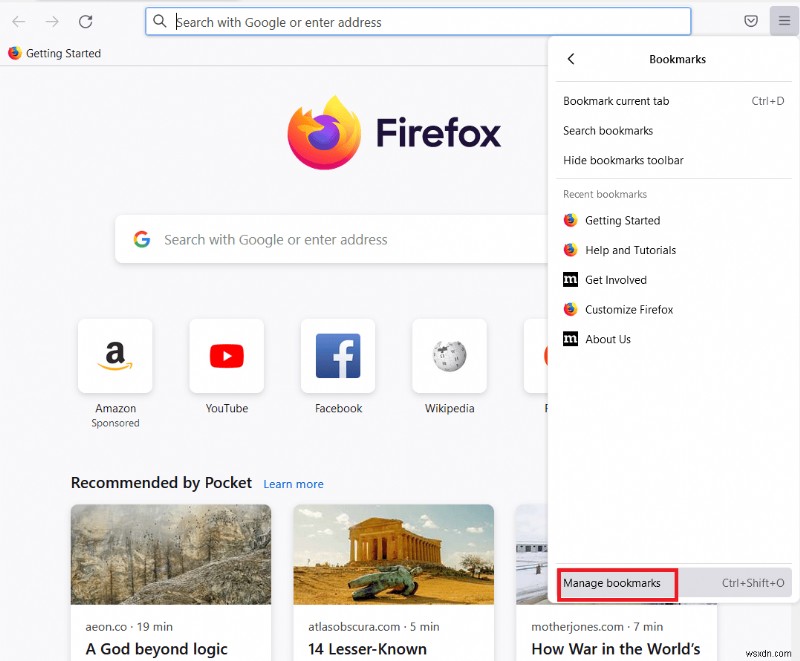
Task: Hide the bookmarks toolbar
Action: tap(623, 160)
